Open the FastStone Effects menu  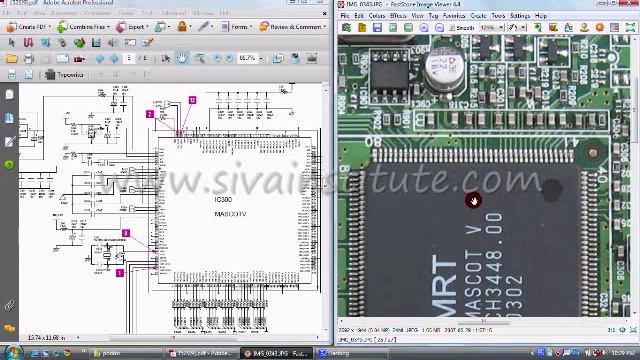(x=398, y=16)
